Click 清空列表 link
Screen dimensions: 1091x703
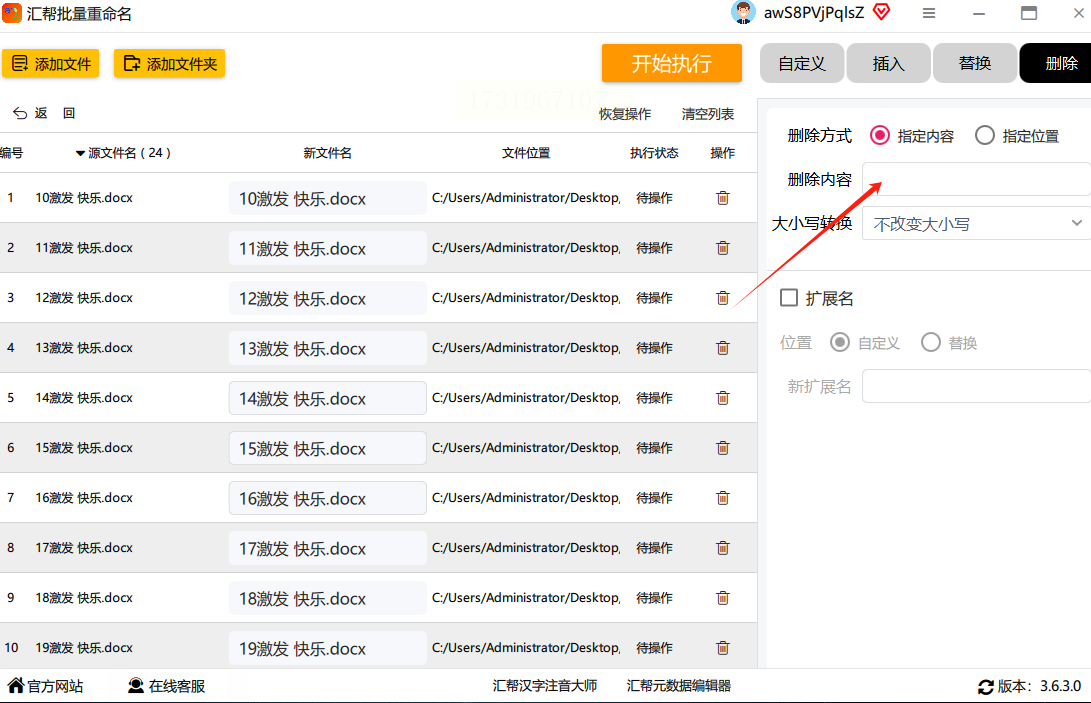[708, 114]
